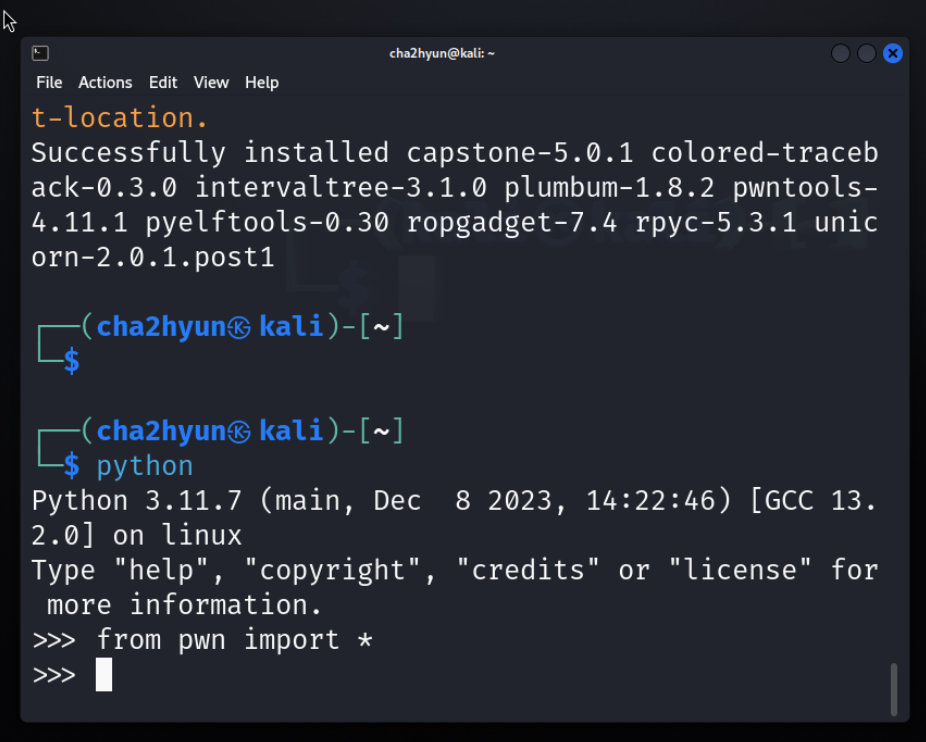Click the "from pwn import *" line

234,640
